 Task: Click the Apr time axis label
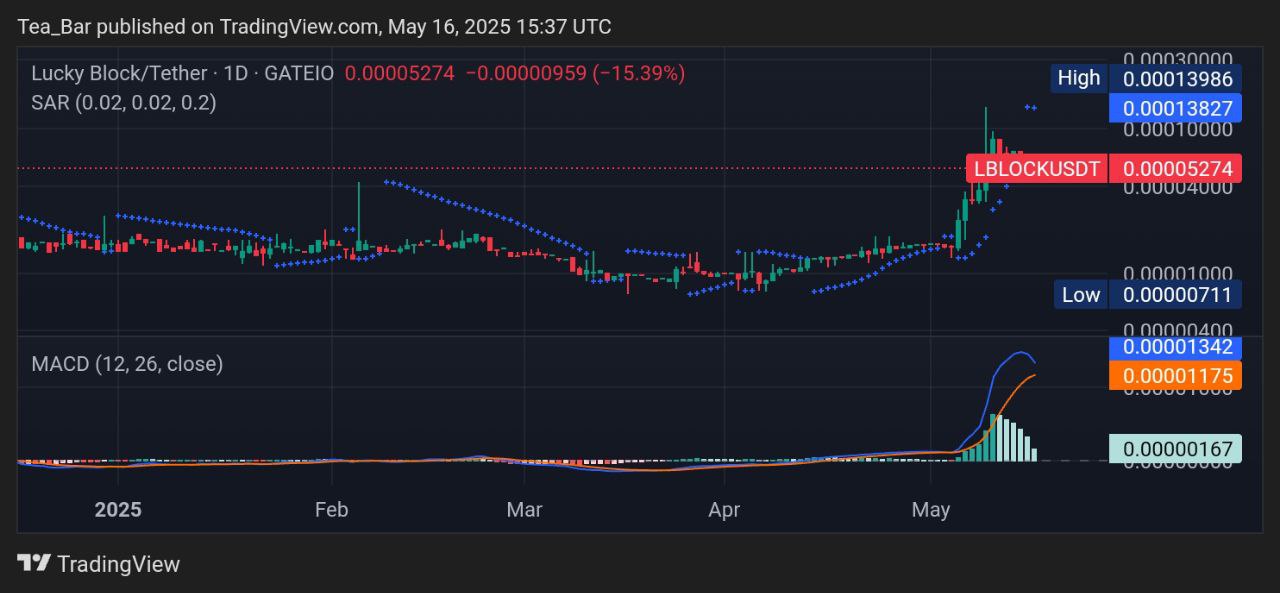point(724,509)
